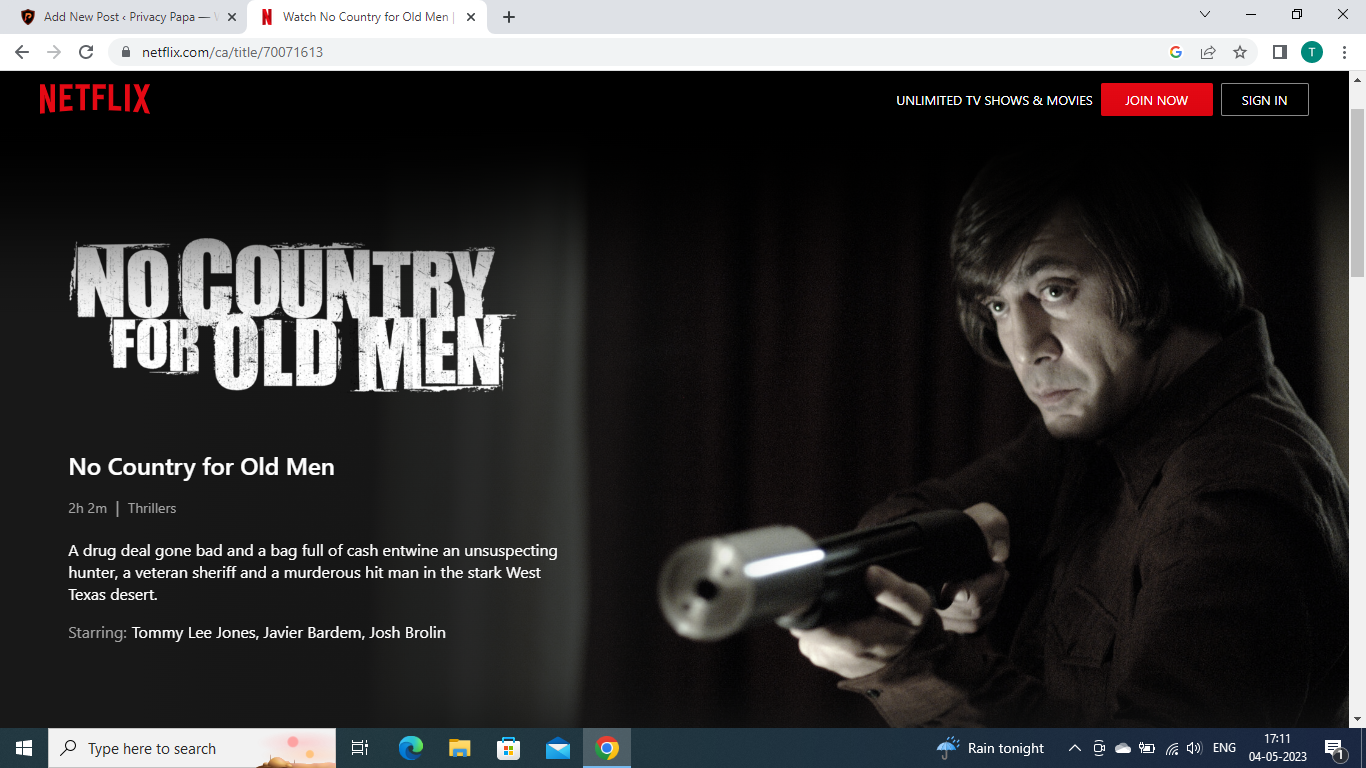The image size is (1366, 768).
Task: Launch Microsoft Edge from the taskbar
Action: tap(411, 748)
